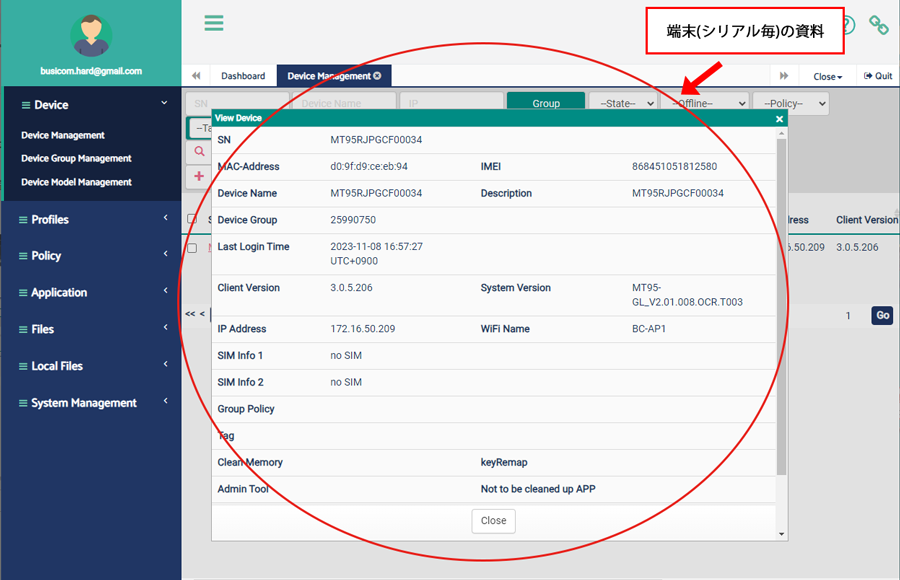Click the magnifier search icon
This screenshot has height=580, width=900.
(199, 152)
